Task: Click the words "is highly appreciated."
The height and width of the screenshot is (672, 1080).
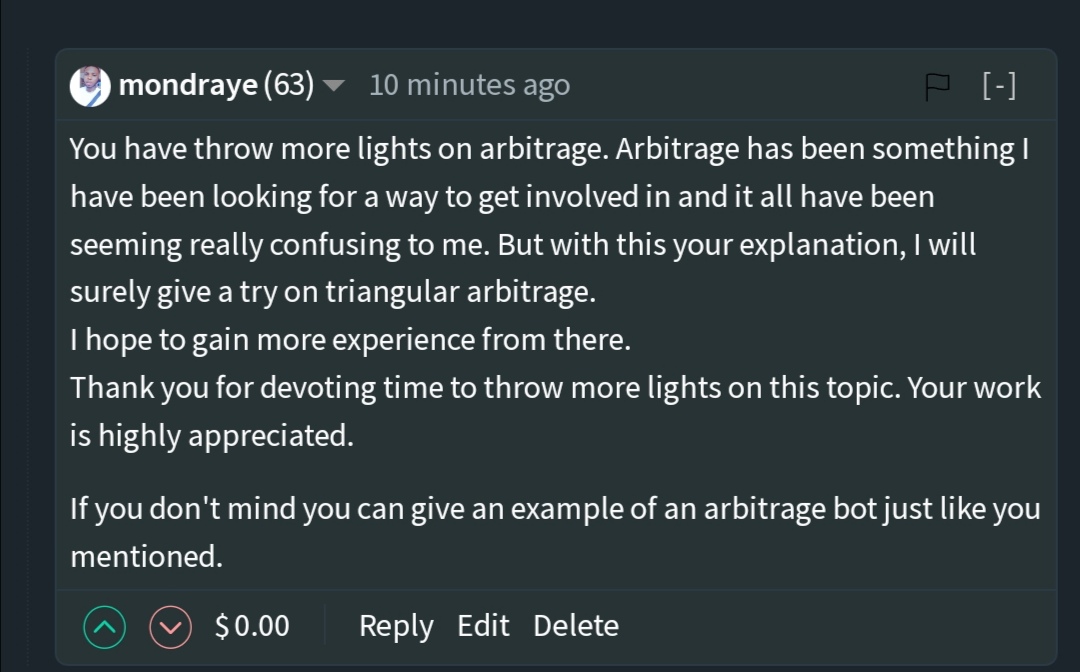Action: pyautogui.click(x=212, y=437)
